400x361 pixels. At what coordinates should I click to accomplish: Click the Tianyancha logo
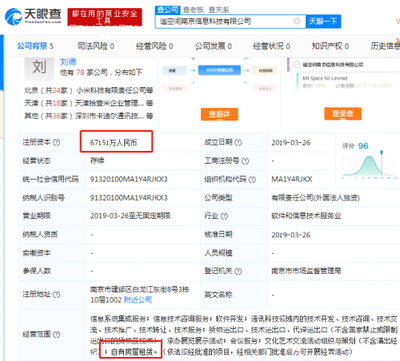pos(33,16)
